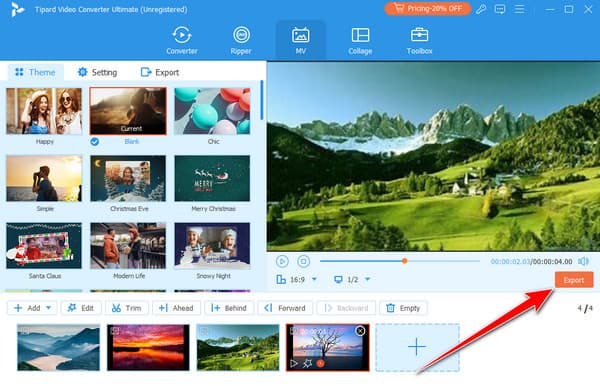The image size is (600, 386).
Task: Open the Converter module
Action: 182,40
